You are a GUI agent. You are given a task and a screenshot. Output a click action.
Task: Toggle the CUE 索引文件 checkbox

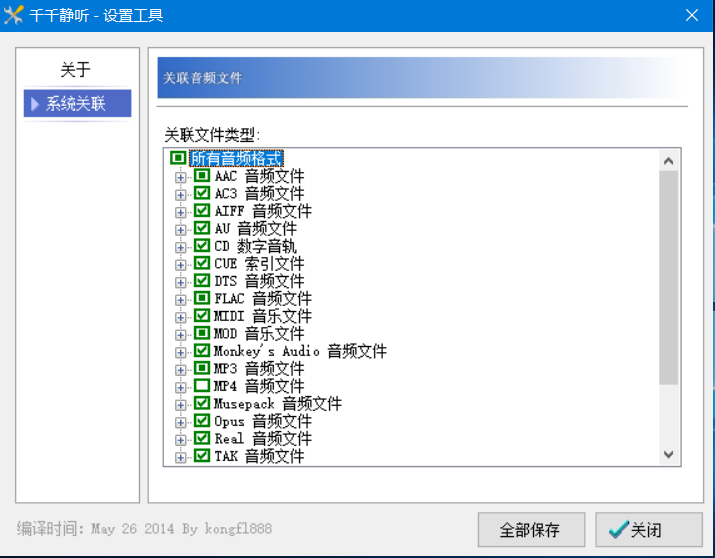point(202,264)
